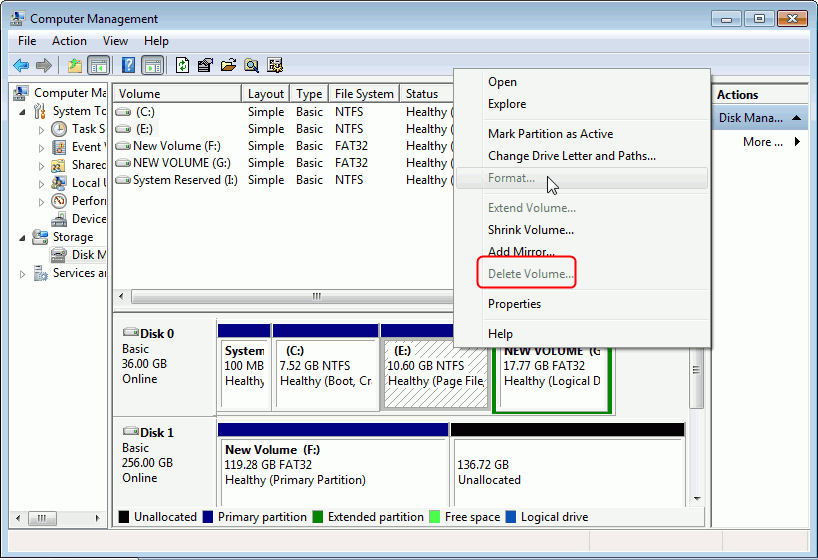The height and width of the screenshot is (560, 818).
Task: Click the Back arrow toolbar icon
Action: click(21, 65)
